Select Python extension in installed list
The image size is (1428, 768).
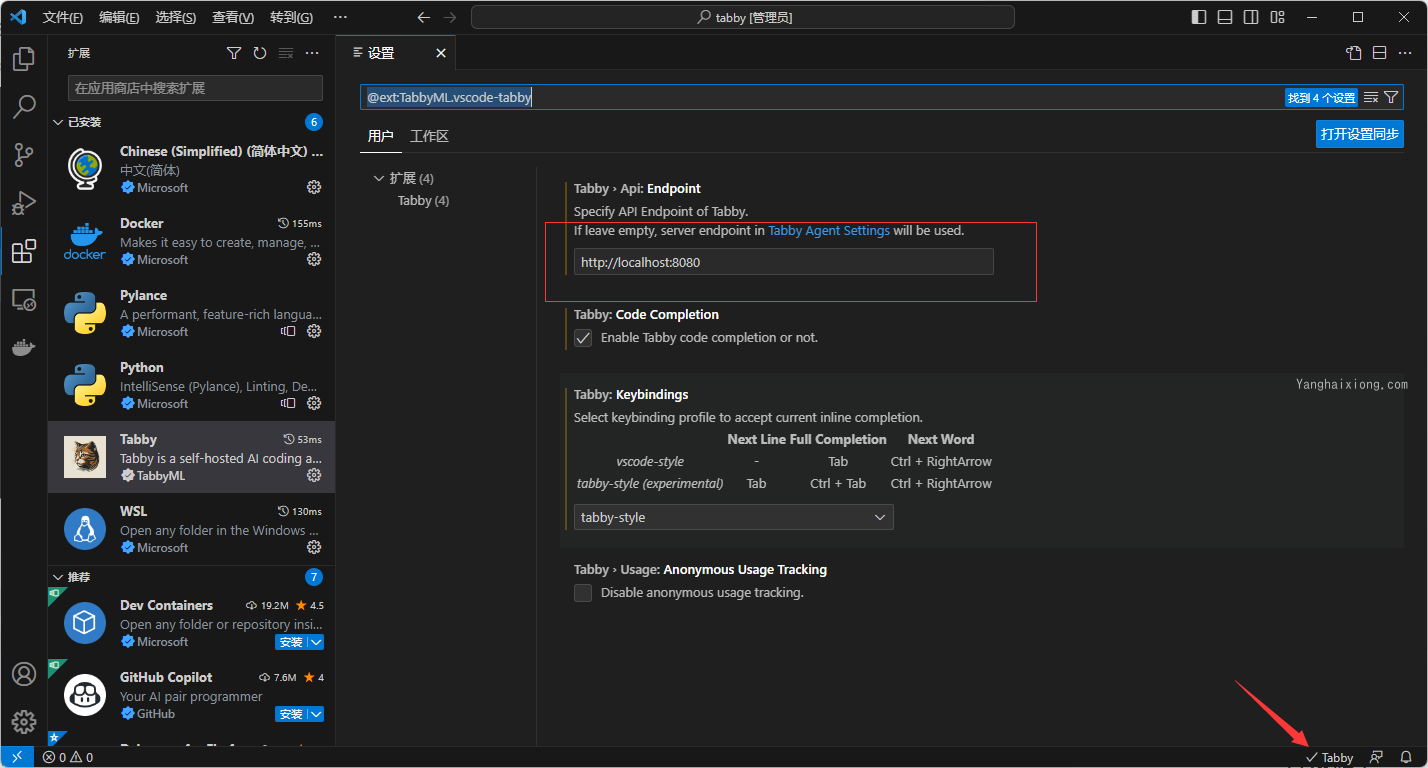(191, 385)
